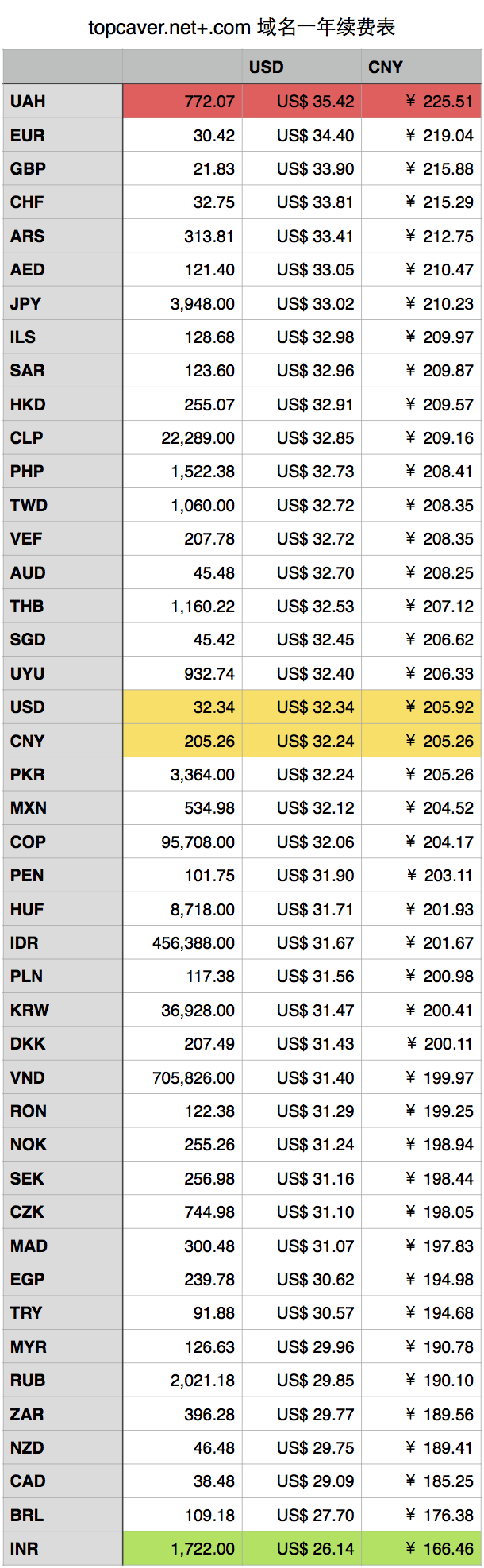Screen dimensions: 484x1568
Task: Select the cell US$ 29.09 for CAD
Action: pos(302,1481)
